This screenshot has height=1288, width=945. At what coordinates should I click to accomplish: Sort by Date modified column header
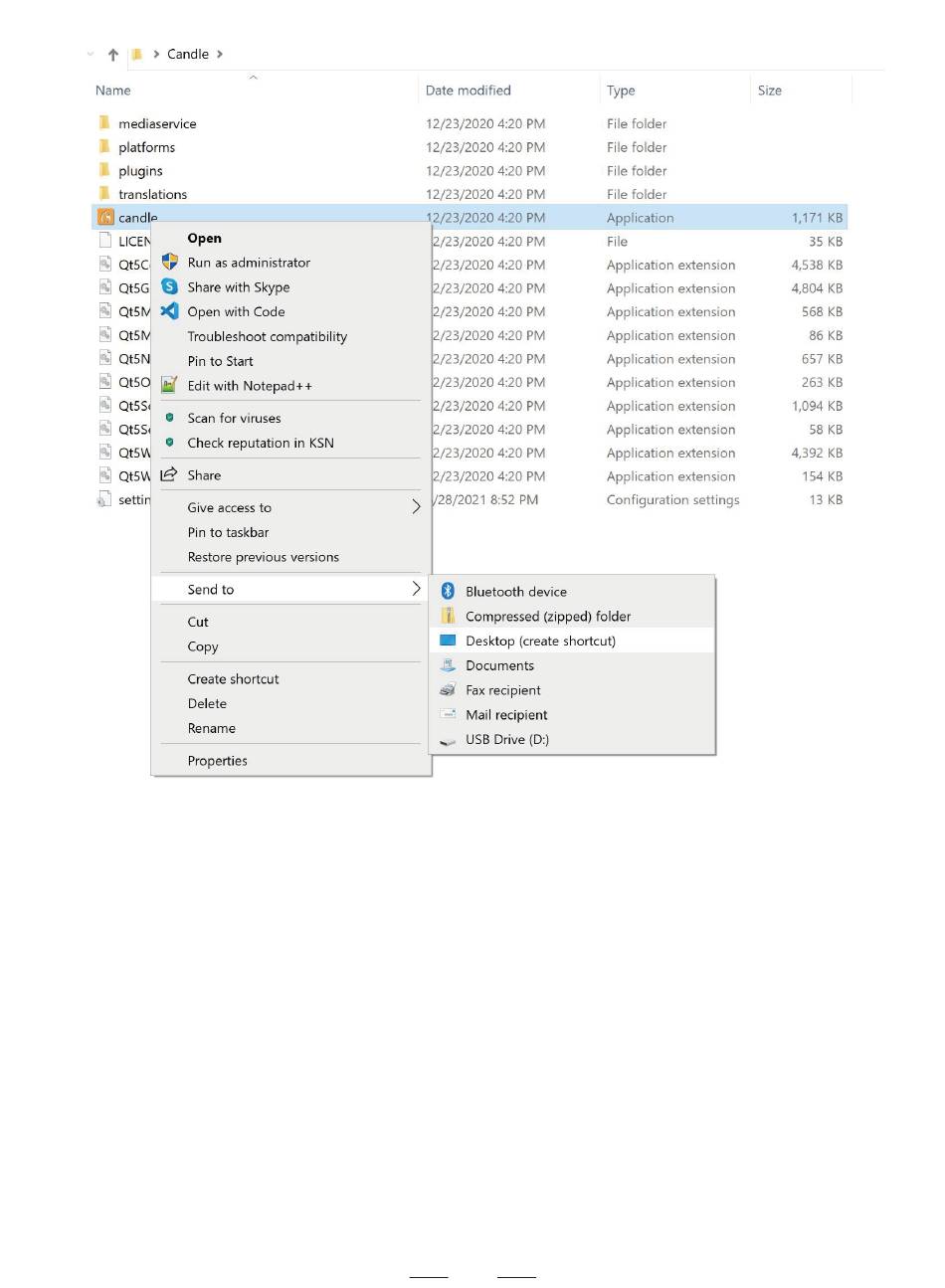coord(468,91)
